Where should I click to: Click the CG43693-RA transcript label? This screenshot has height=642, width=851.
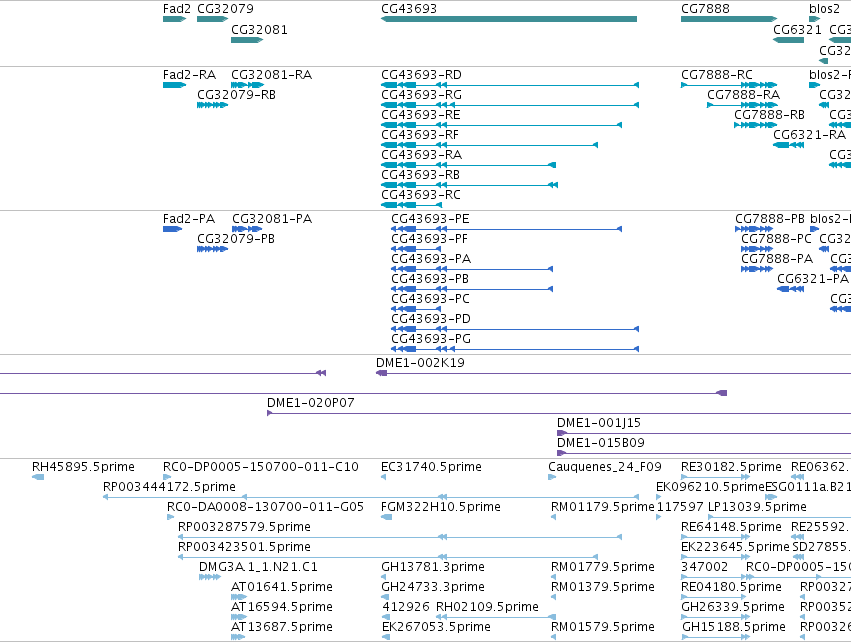pos(421,155)
